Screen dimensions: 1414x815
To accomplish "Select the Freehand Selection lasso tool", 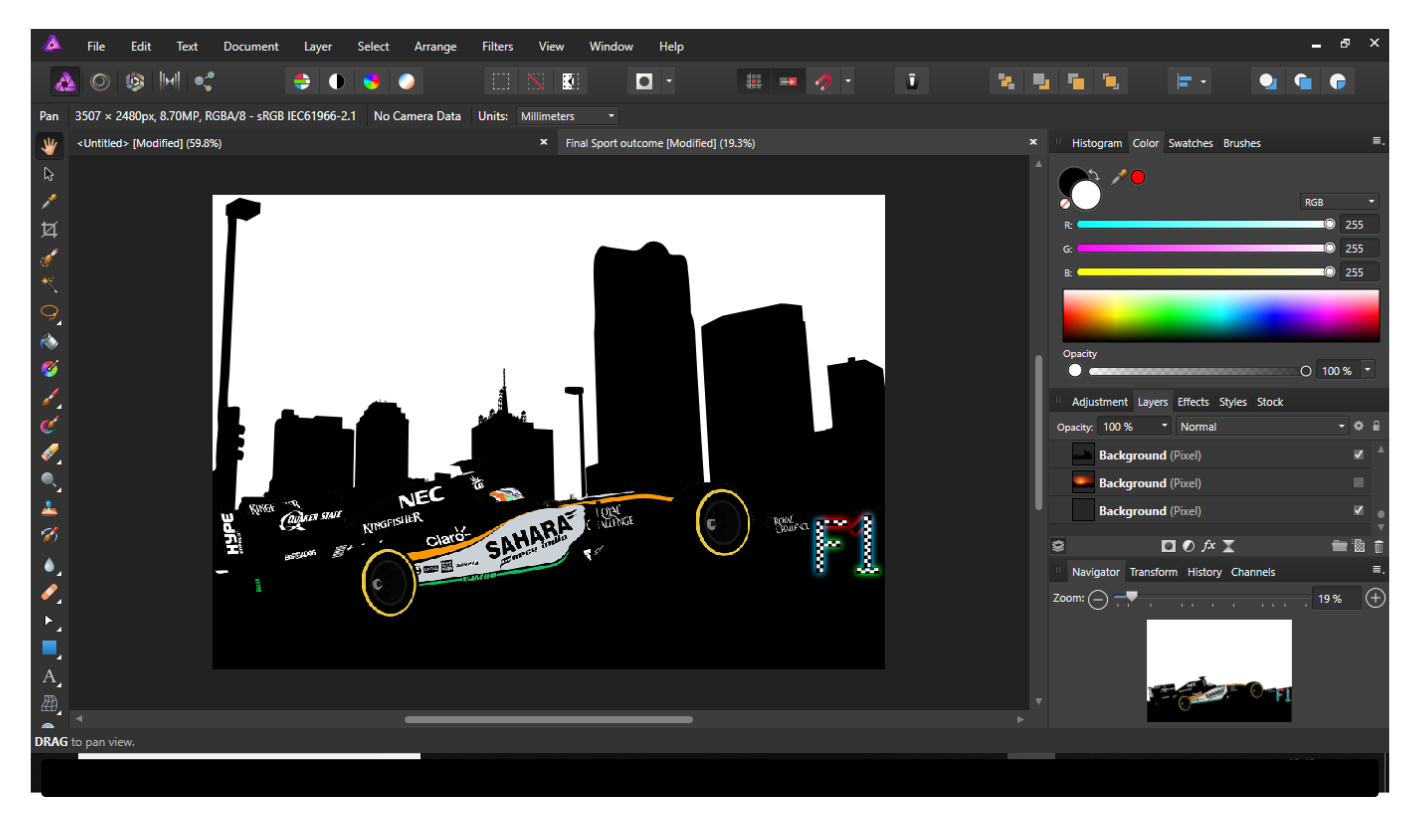I will click(x=49, y=313).
